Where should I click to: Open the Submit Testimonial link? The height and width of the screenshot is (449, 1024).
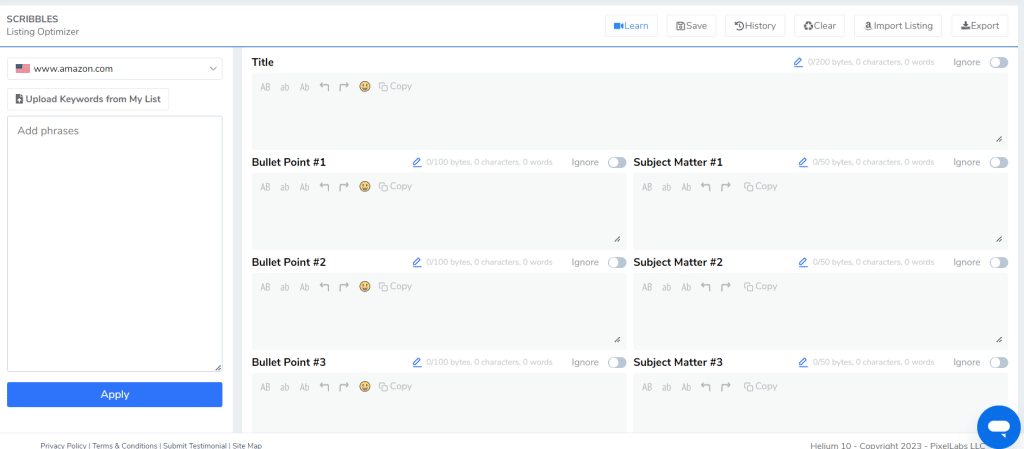click(x=195, y=446)
